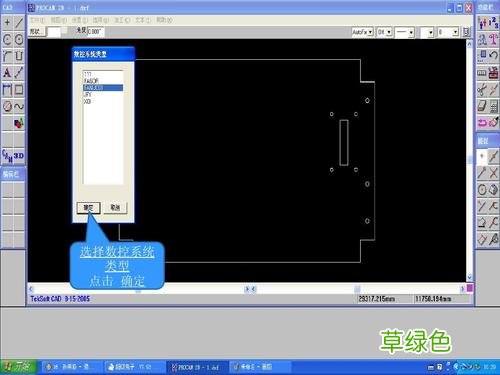Screen dimensions: 500x375
Task: Open the dropdown showing value 0
Action: (x=448, y=32)
